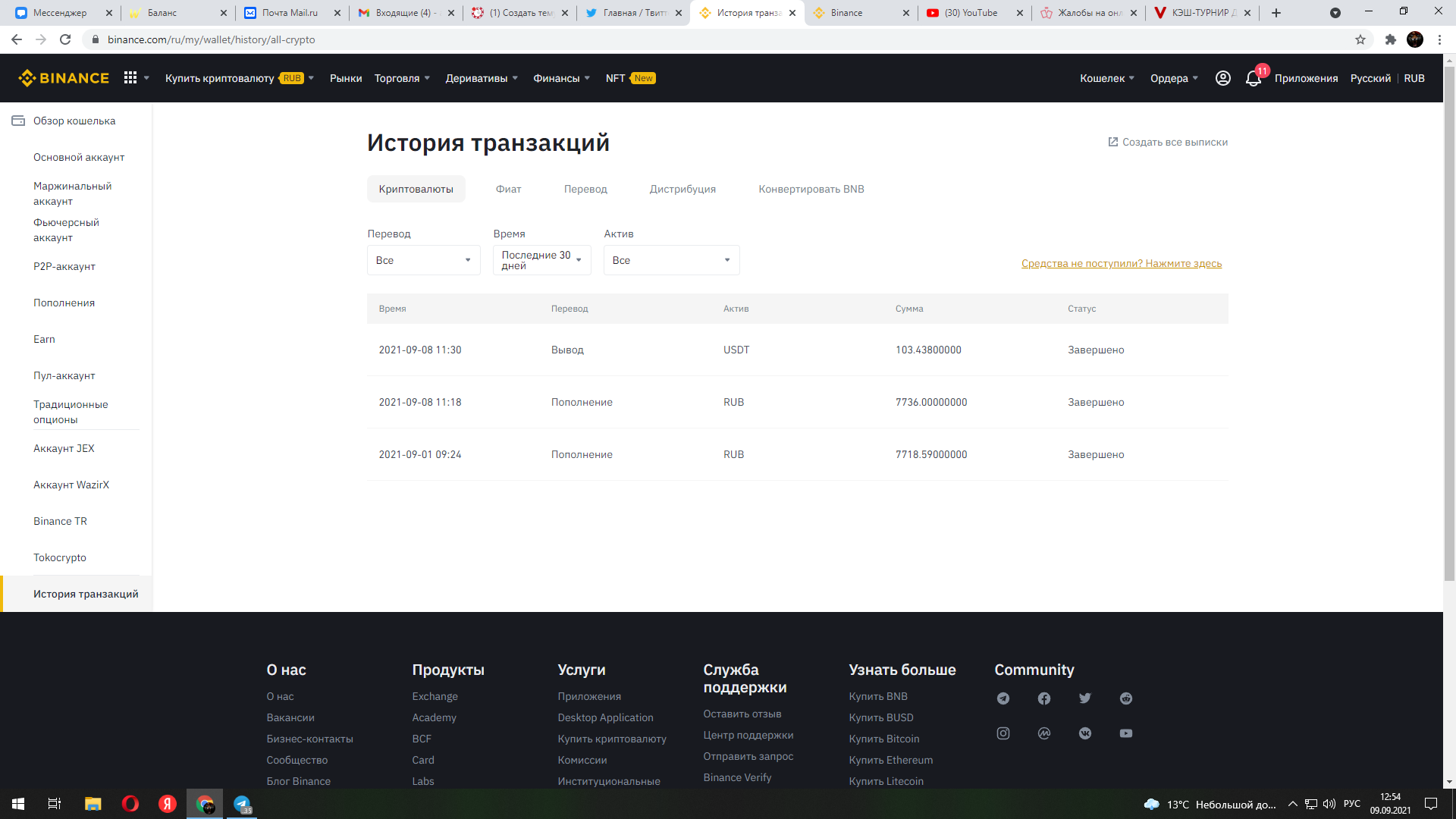Open Обзор кошелька in sidebar
Screen dimensions: 1456x819
coord(74,121)
